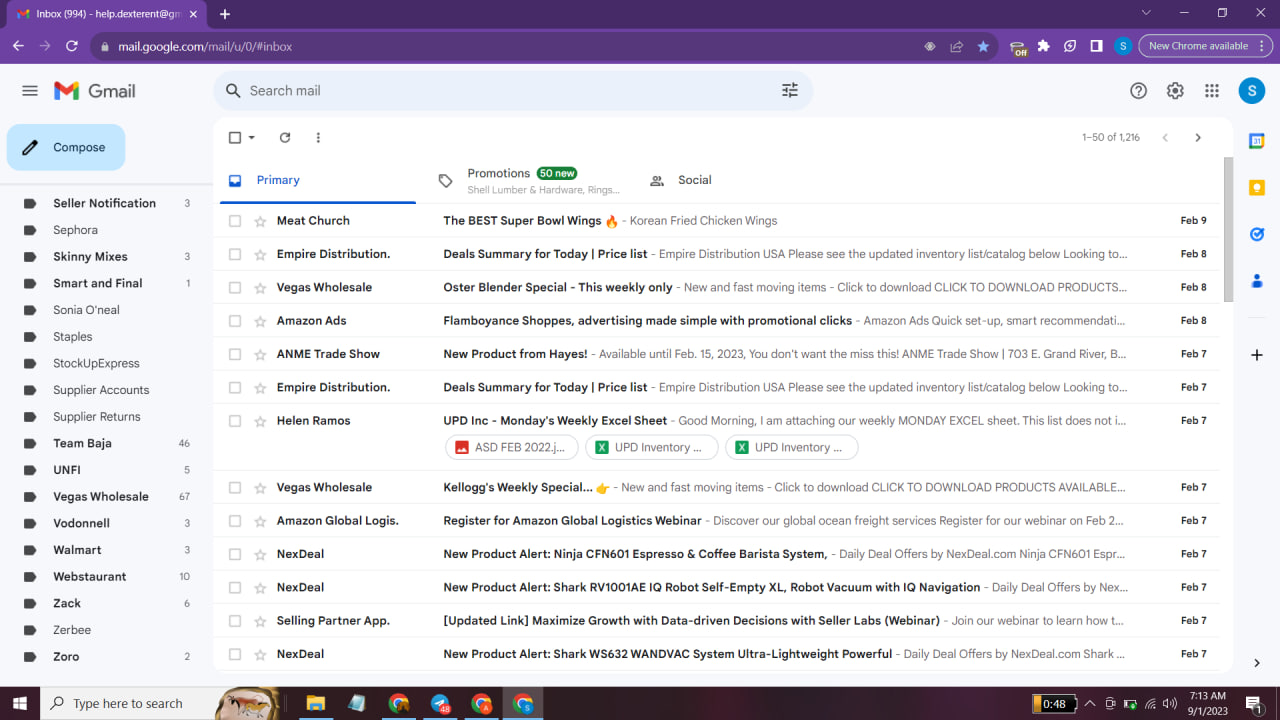Open Gmail settings gear
Screen dimensions: 1280x720
pos(1175,91)
